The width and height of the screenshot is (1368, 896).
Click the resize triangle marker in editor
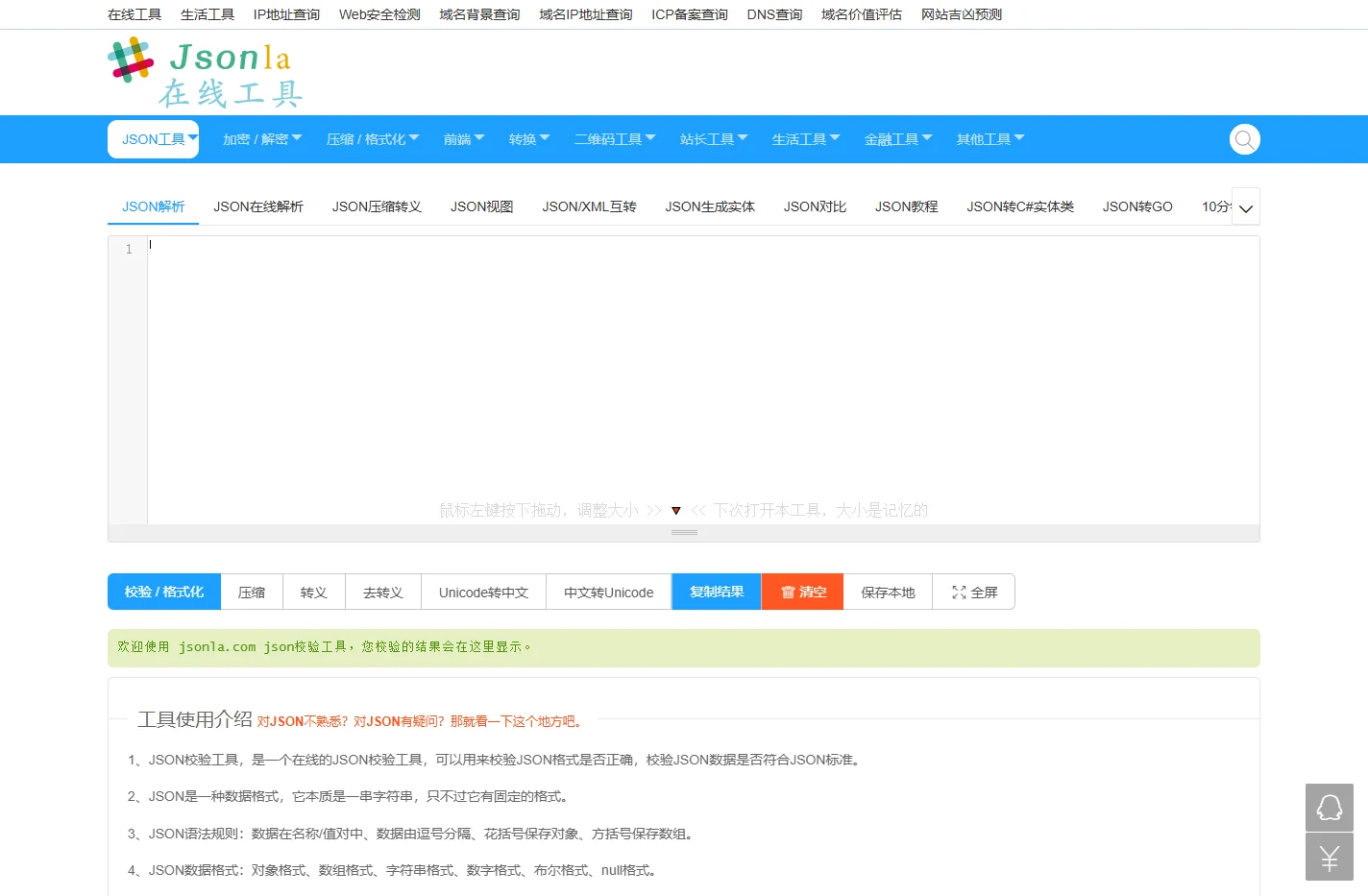click(x=676, y=511)
